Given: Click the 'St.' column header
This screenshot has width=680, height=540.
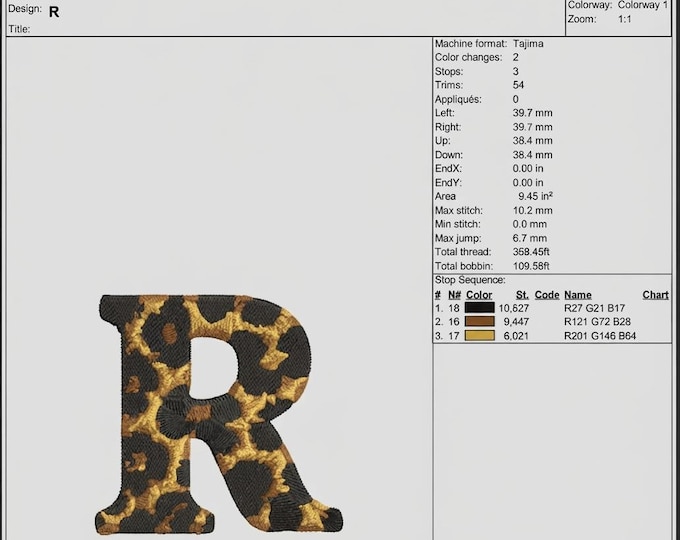Looking at the screenshot, I should click(x=522, y=295).
